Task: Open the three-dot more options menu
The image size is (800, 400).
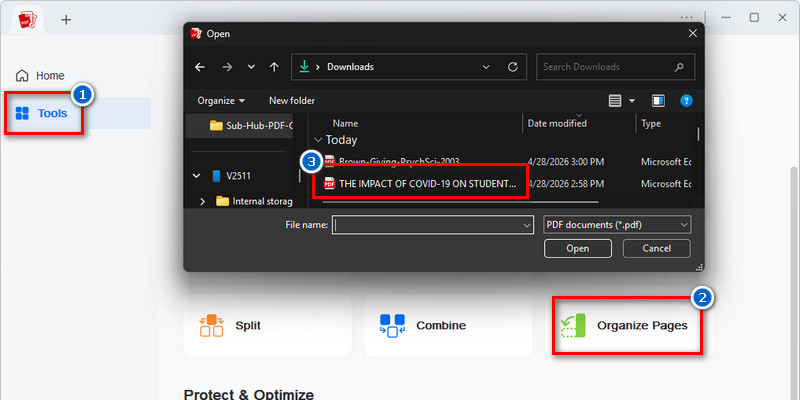Action: [686, 18]
